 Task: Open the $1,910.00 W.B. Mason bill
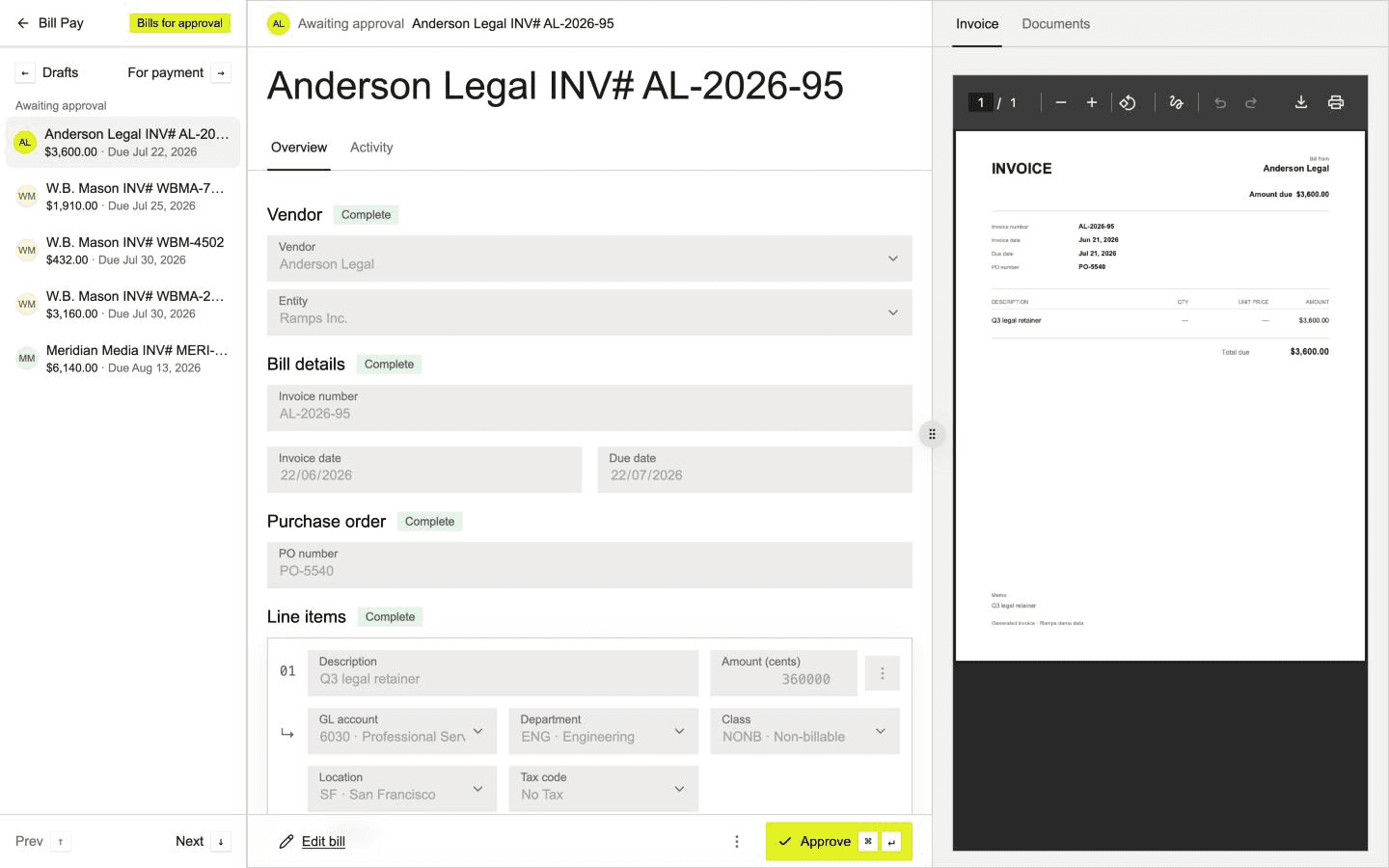(x=123, y=197)
